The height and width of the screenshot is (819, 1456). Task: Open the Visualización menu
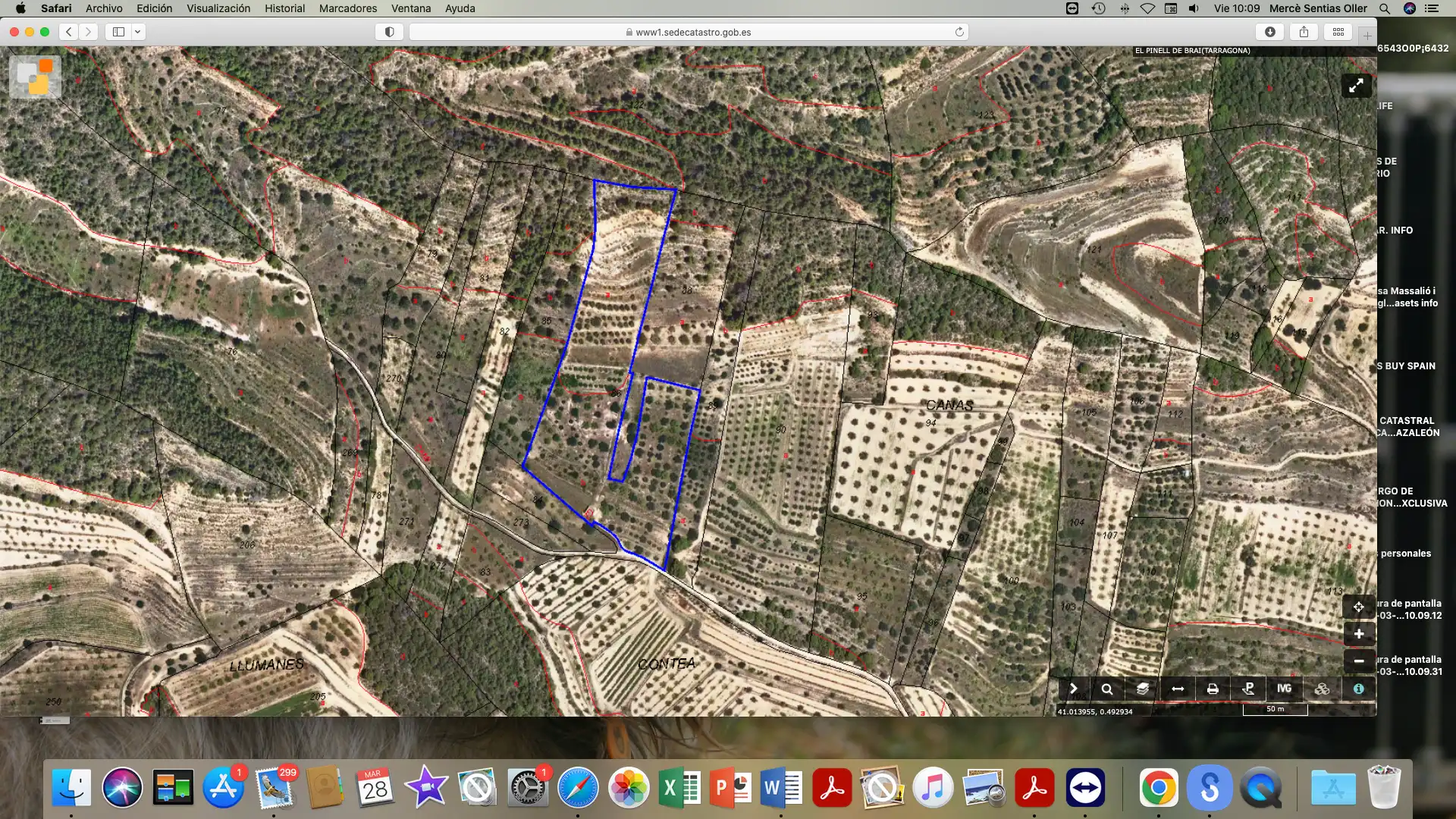coord(218,8)
